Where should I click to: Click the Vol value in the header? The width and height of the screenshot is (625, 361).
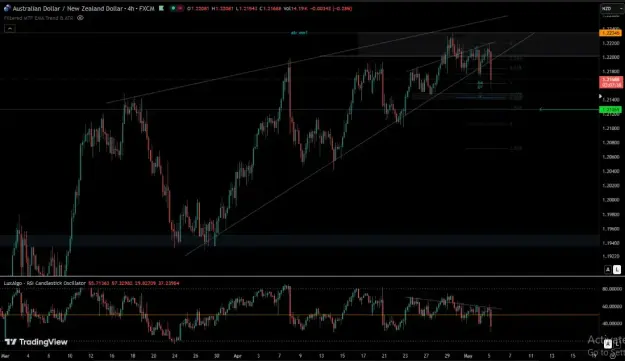tap(295, 8)
